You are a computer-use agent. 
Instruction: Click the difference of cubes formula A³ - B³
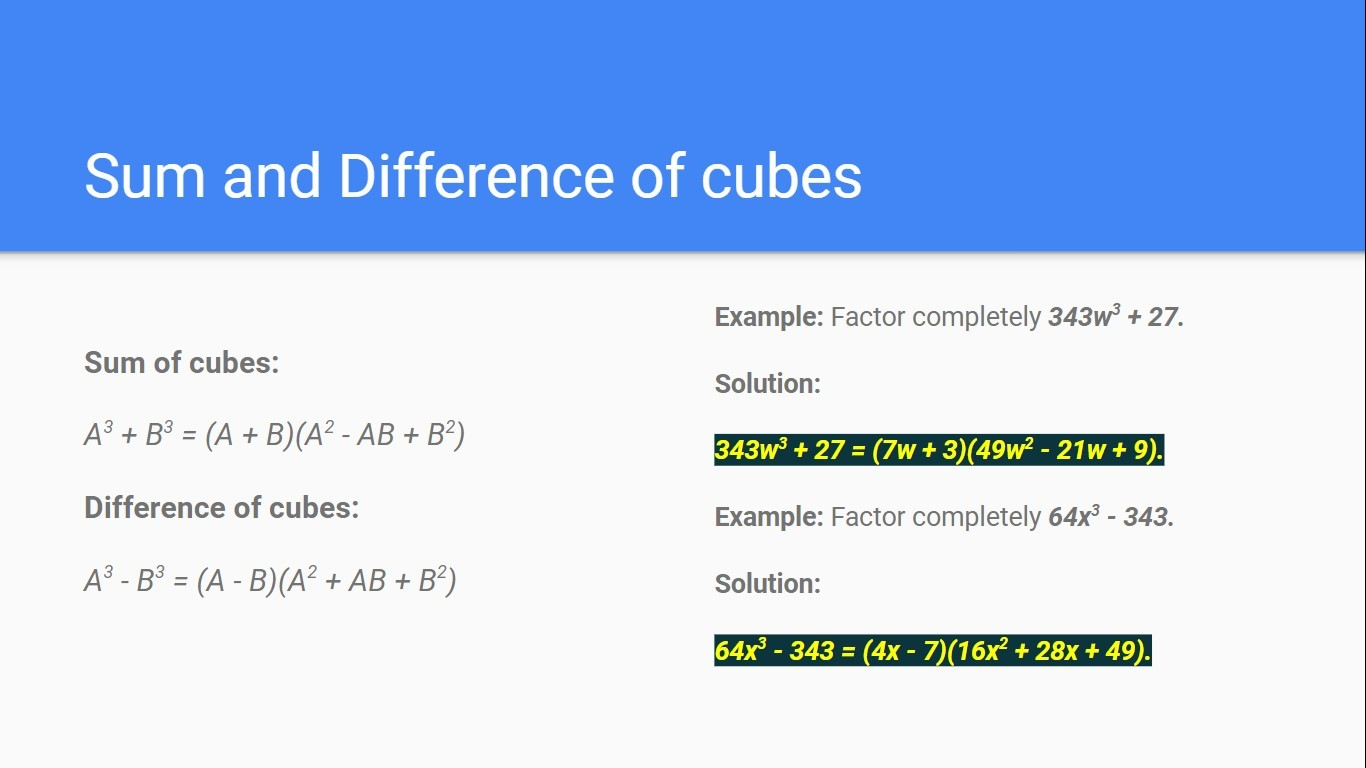270,580
